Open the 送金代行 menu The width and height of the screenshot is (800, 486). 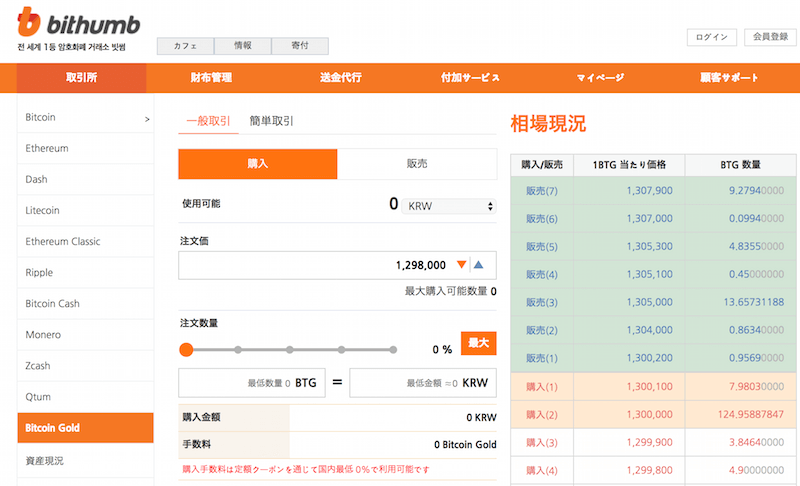[341, 78]
